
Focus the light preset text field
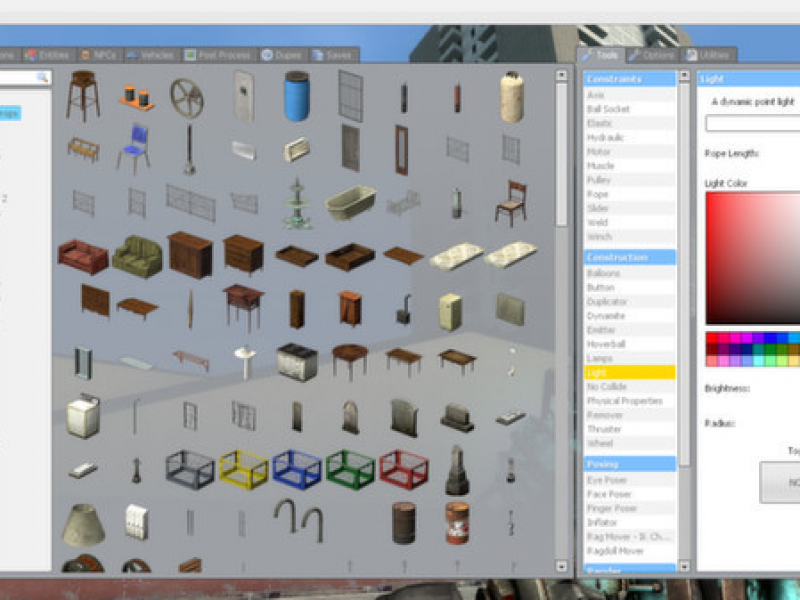pos(753,123)
